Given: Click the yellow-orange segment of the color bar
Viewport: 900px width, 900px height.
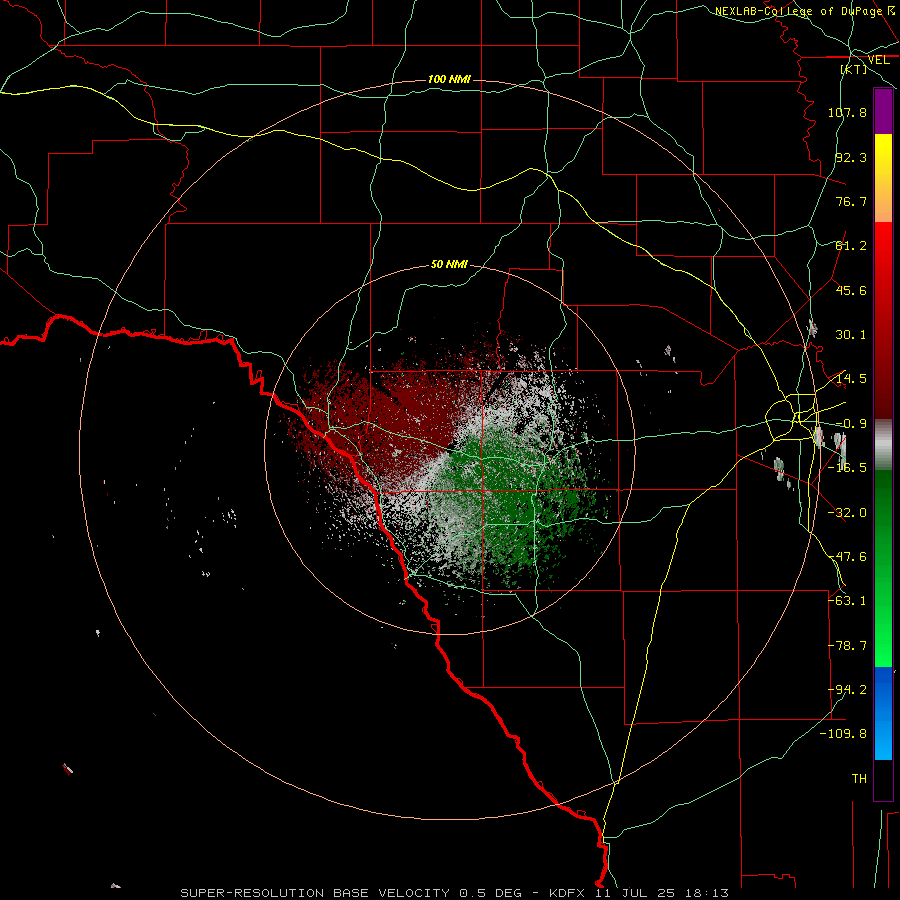Looking at the screenshot, I should tap(883, 178).
